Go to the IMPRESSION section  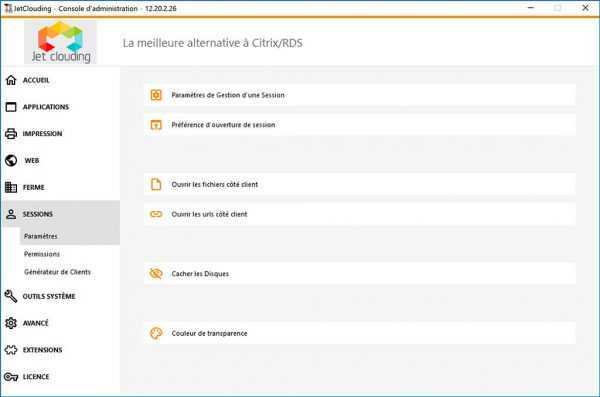pyautogui.click(x=42, y=134)
